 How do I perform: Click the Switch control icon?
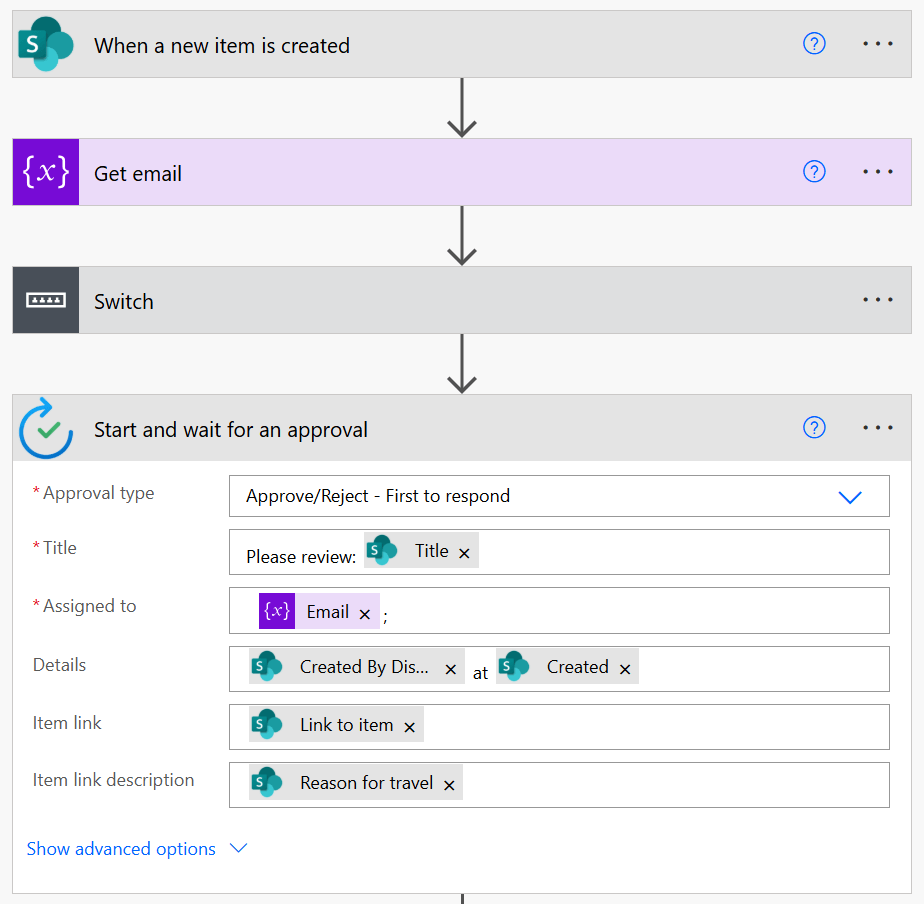tap(46, 301)
